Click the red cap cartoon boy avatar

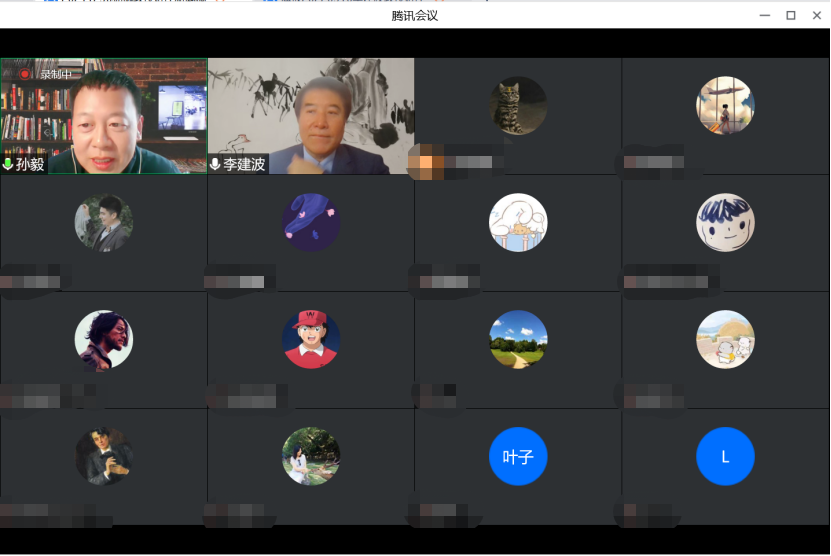pyautogui.click(x=311, y=339)
